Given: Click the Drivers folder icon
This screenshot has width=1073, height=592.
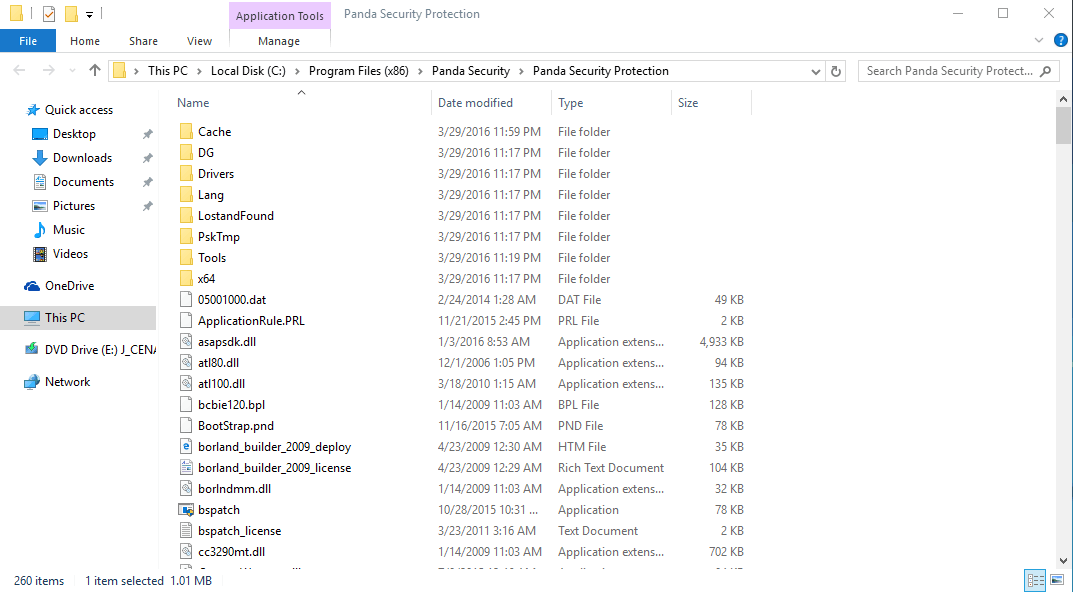Looking at the screenshot, I should pos(186,174).
